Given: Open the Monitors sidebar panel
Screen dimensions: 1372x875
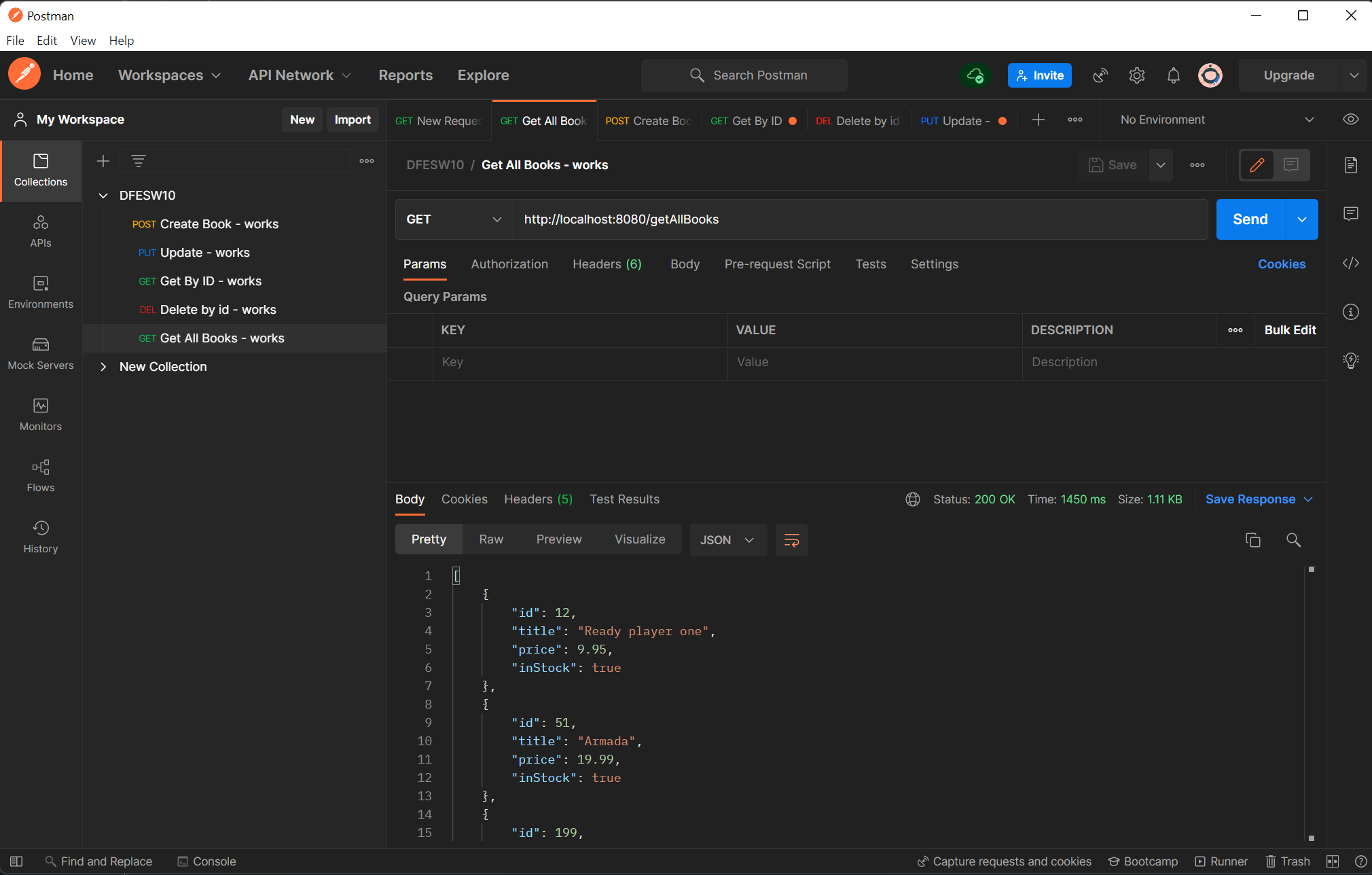Looking at the screenshot, I should [x=41, y=415].
